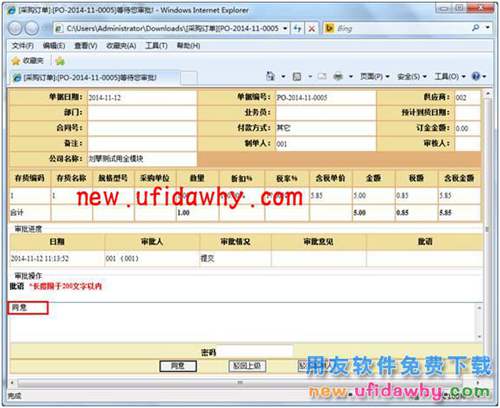Click the 公司名称 value field
Screen dimensions: 500x408
point(142,159)
